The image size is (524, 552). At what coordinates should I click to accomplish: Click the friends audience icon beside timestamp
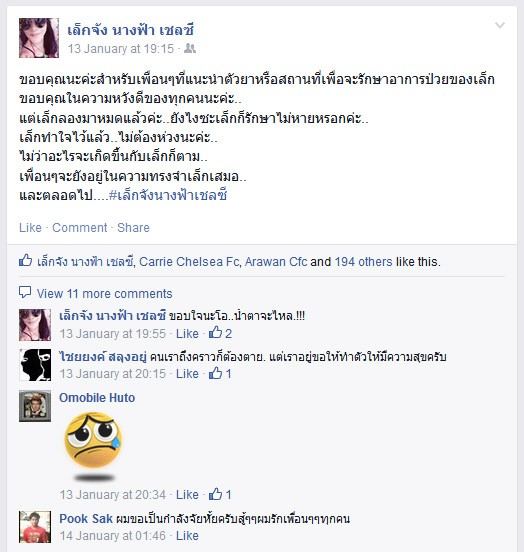(190, 49)
